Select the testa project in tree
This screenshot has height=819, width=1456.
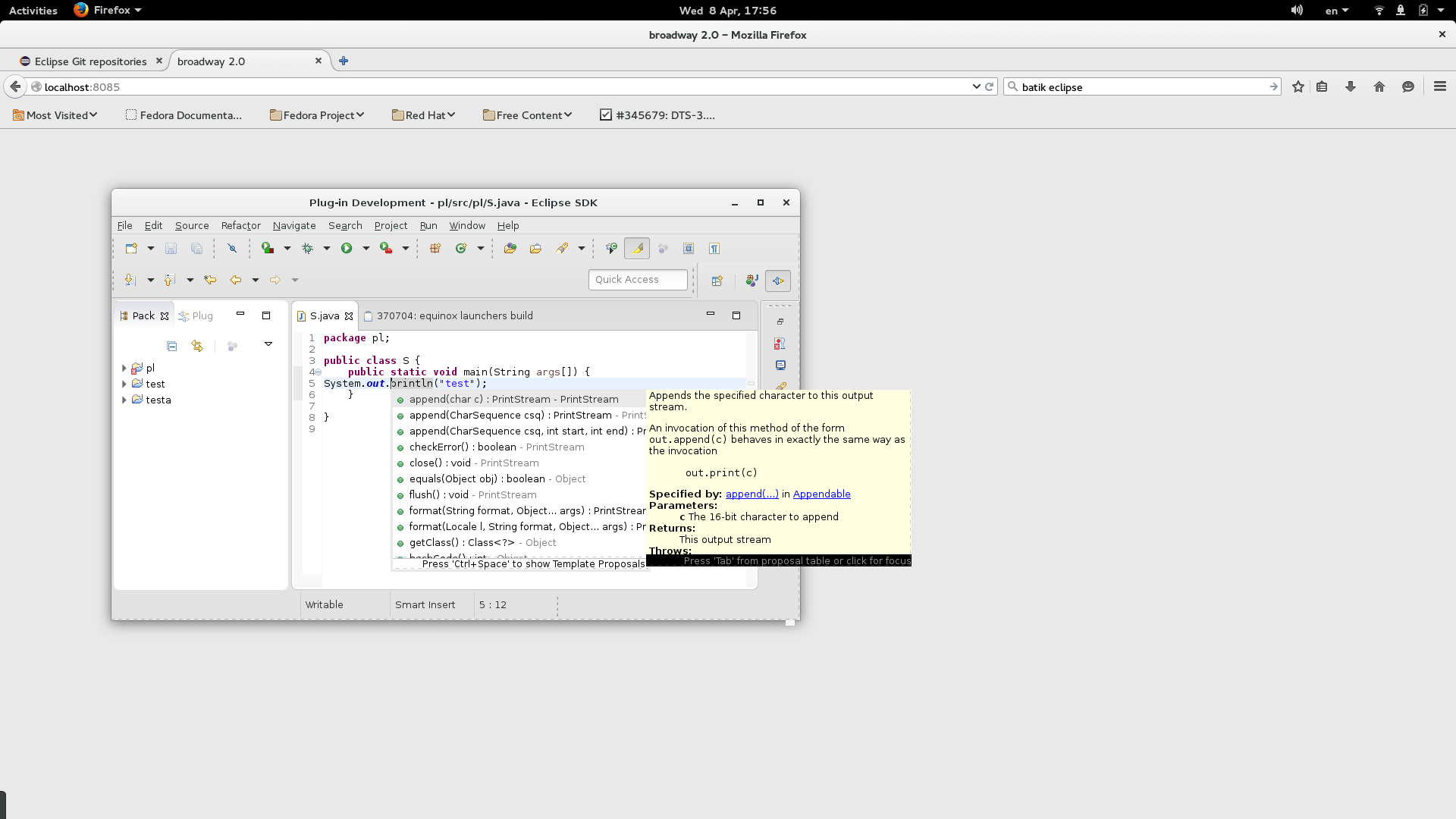pyautogui.click(x=158, y=400)
